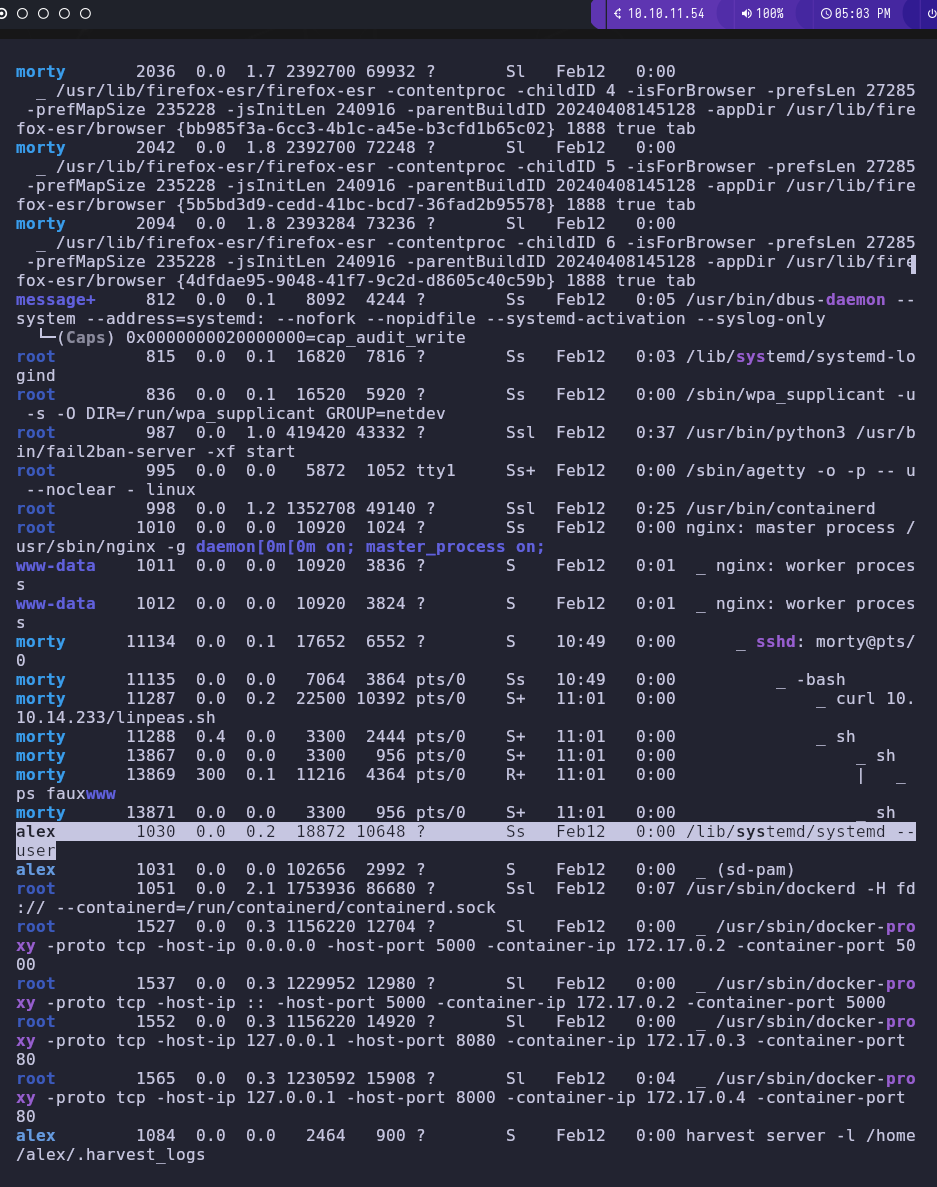The image size is (937, 1187).
Task: Click "master_process on;" highlighted text
Action: pos(455,547)
